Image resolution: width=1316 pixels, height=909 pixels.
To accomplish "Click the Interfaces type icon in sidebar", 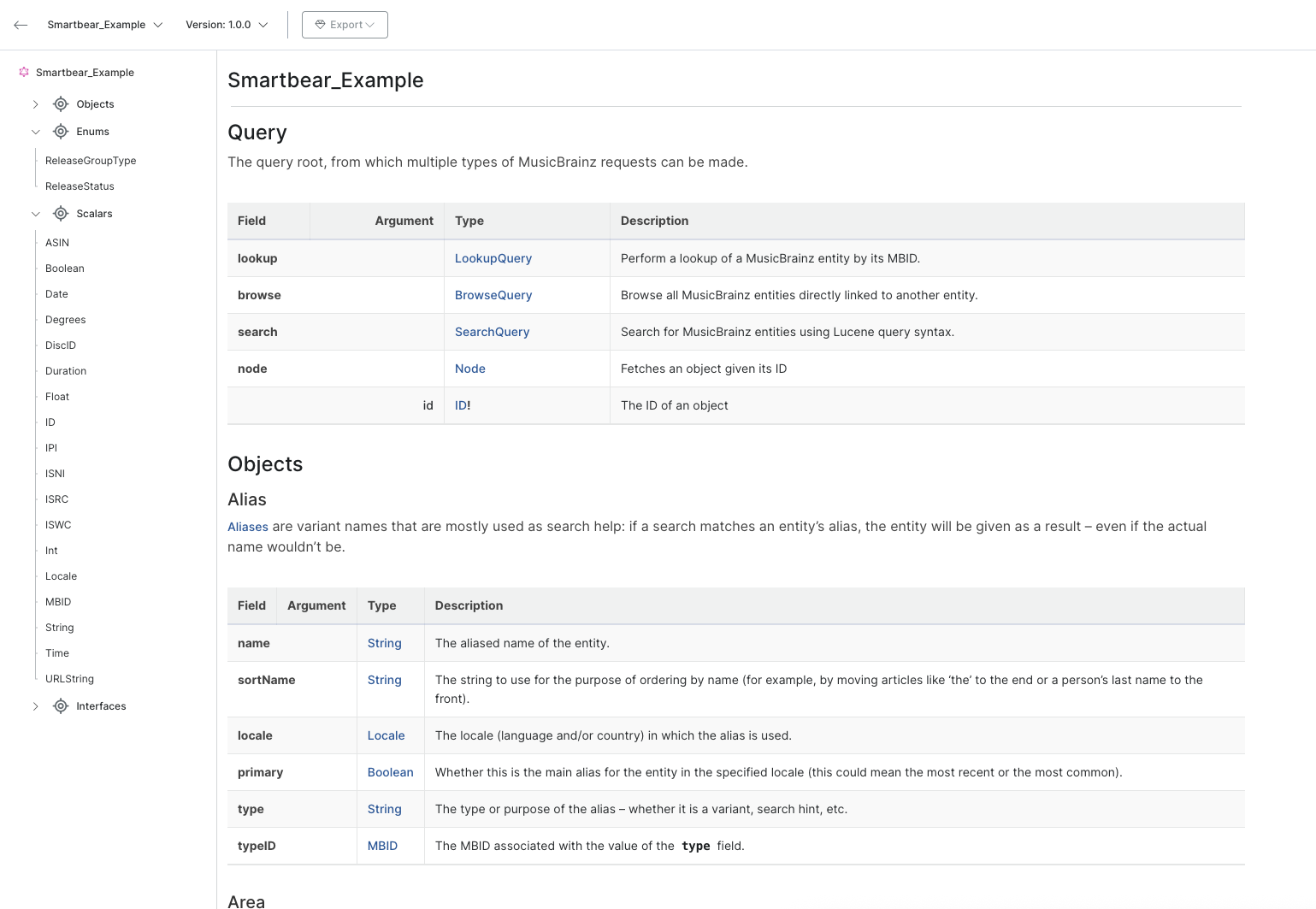I will [x=61, y=705].
